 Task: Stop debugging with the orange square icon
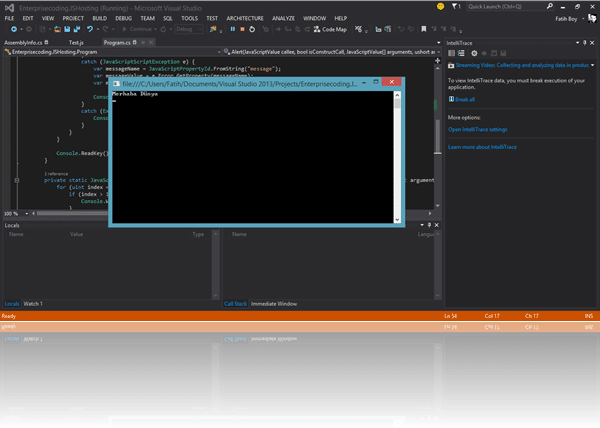242,29
